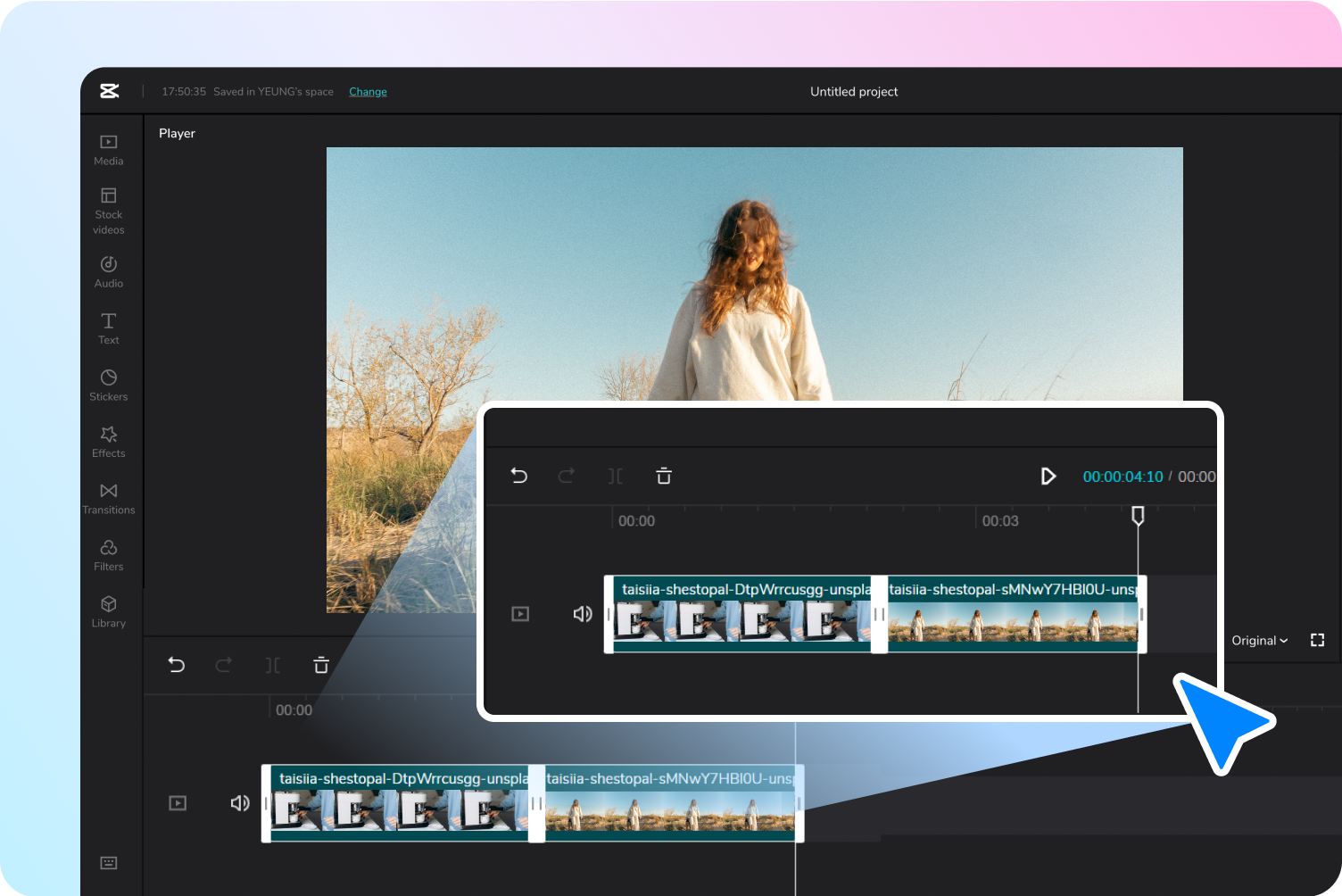This screenshot has height=896, width=1342.
Task: Click the current timecode 00:00:04:10
Action: click(1122, 477)
